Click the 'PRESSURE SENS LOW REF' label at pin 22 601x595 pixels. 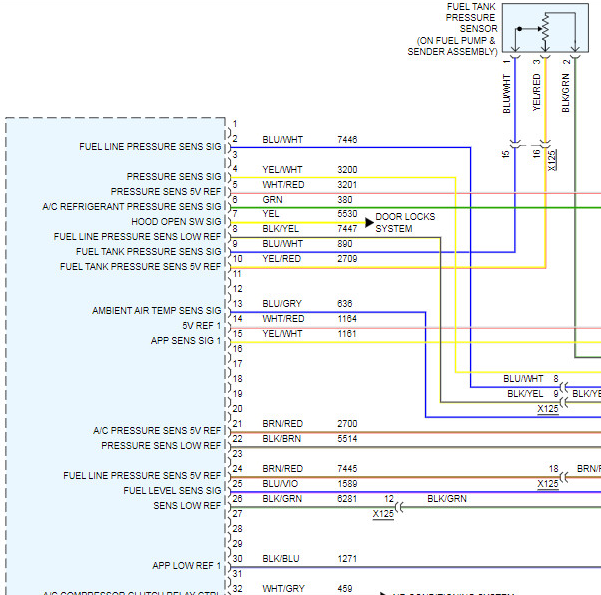[x=161, y=445]
